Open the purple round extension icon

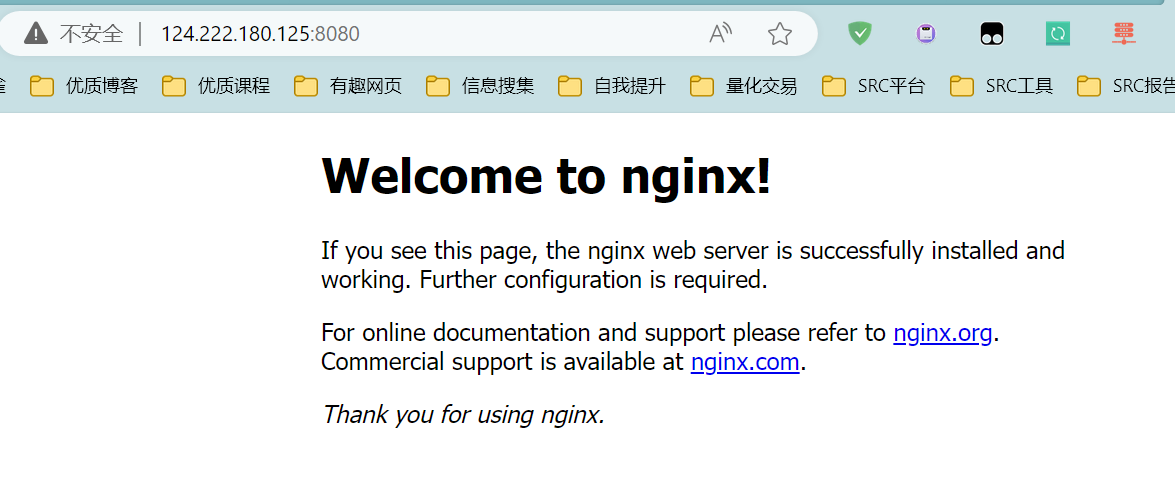click(x=925, y=34)
